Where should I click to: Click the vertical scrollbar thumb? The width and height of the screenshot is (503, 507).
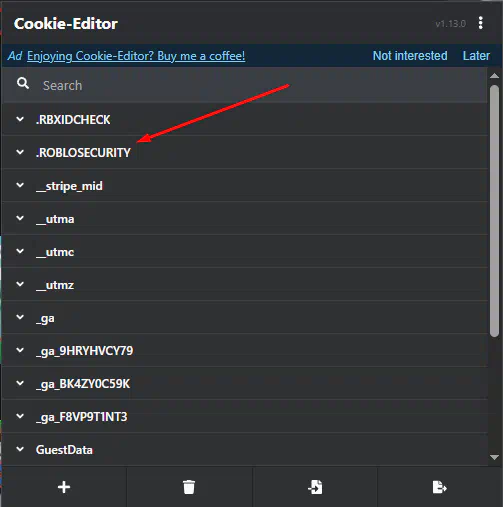(494, 211)
